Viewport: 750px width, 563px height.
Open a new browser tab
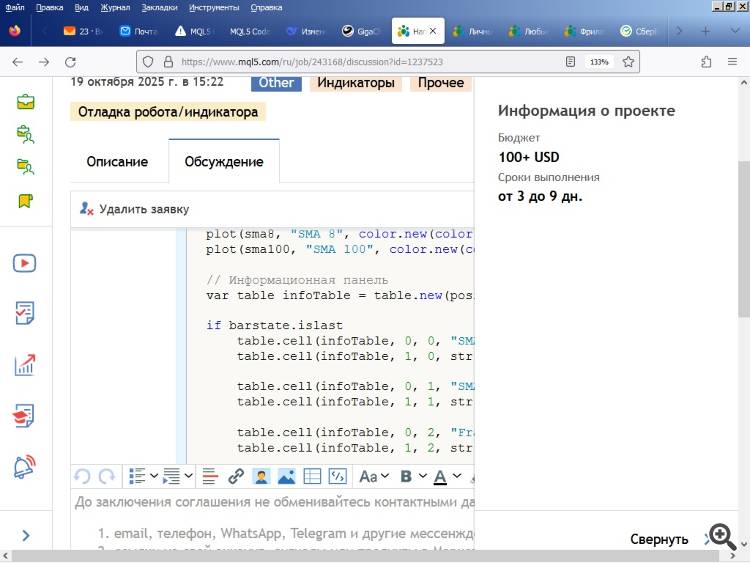tap(706, 31)
